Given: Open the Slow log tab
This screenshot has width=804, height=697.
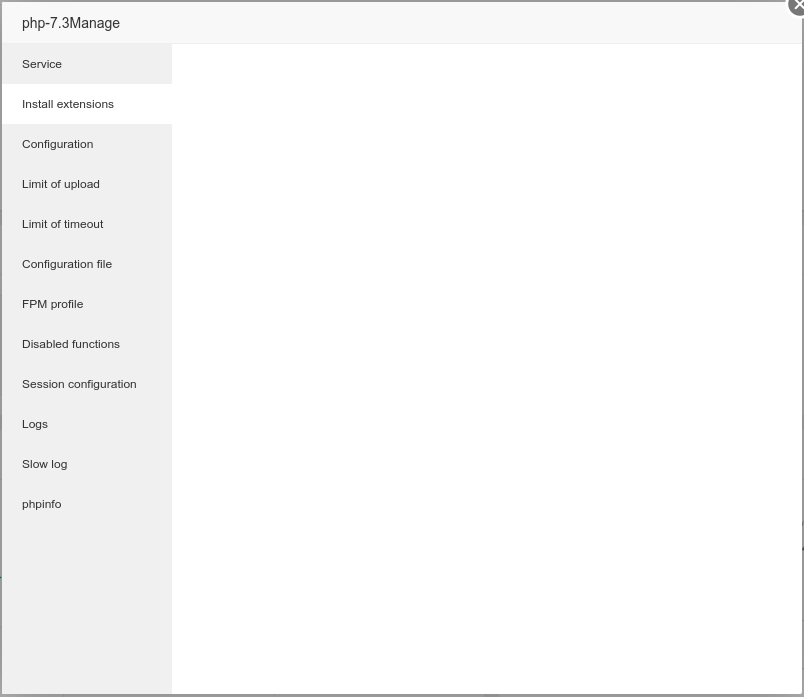Looking at the screenshot, I should (45, 464).
